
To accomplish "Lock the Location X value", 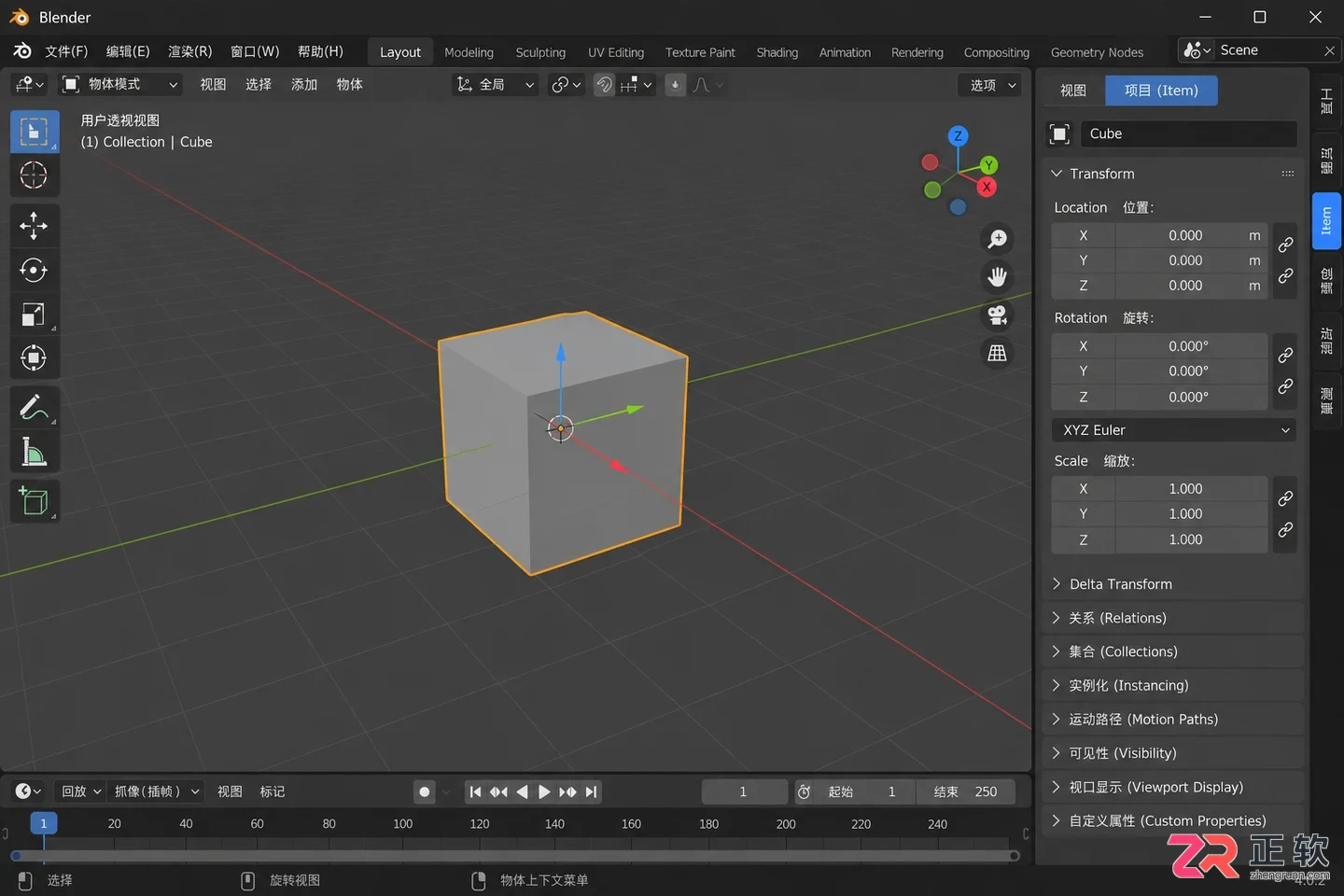I will 1285,245.
